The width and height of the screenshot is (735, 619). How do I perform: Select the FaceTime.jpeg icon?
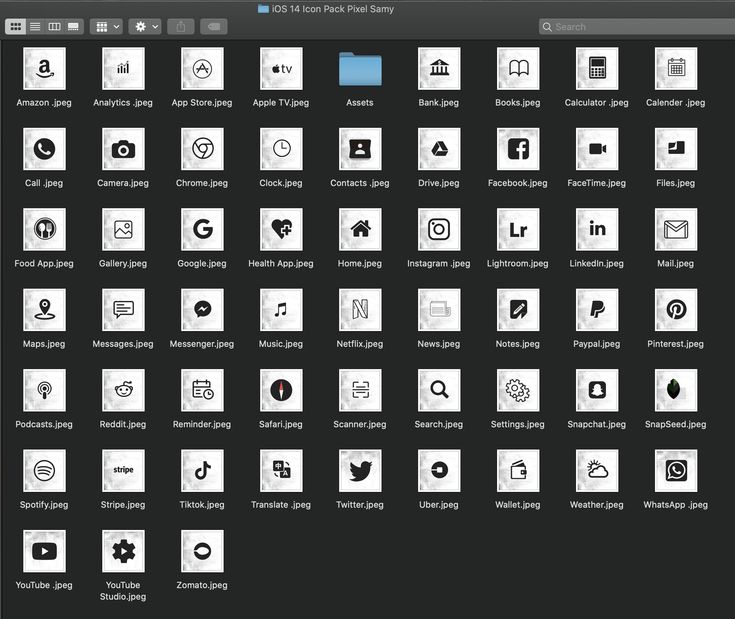597,149
